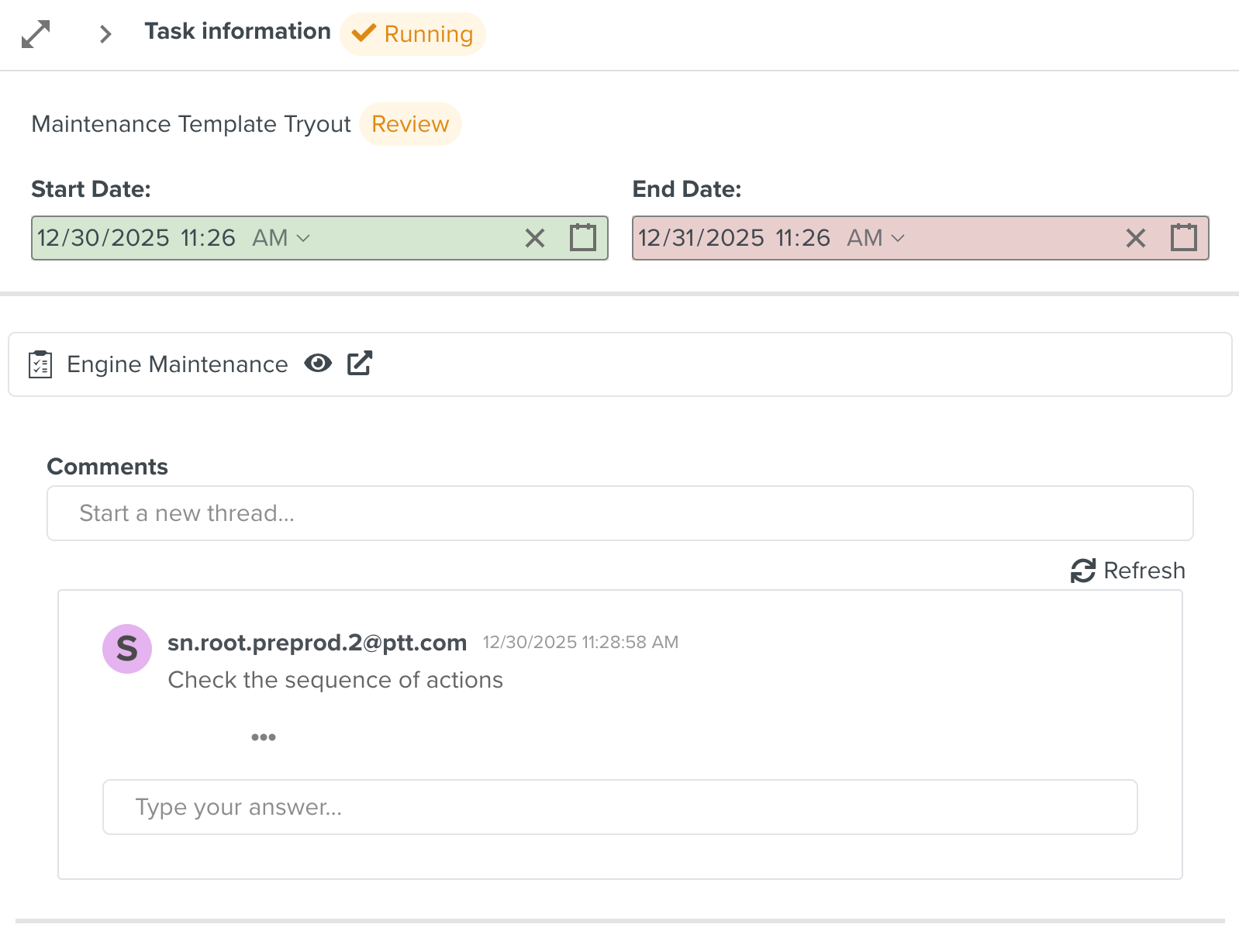This screenshot has height=952, width=1239.
Task: Click the Type your answer reply field
Action: pos(619,807)
